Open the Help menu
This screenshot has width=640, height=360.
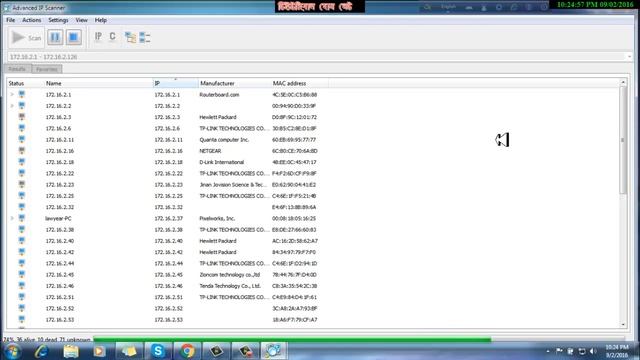pyautogui.click(x=100, y=20)
